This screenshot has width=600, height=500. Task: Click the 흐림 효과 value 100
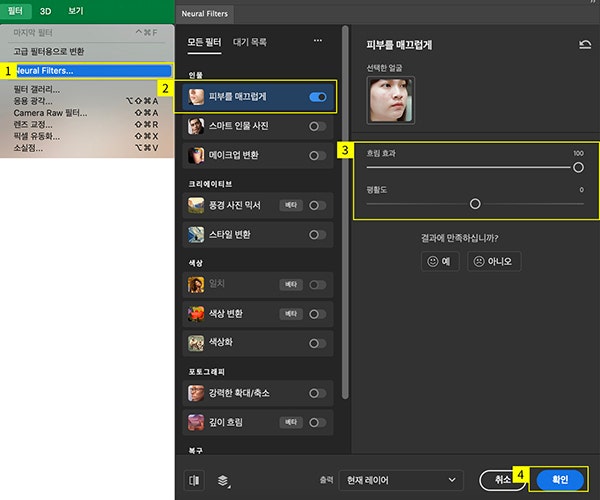[578, 153]
